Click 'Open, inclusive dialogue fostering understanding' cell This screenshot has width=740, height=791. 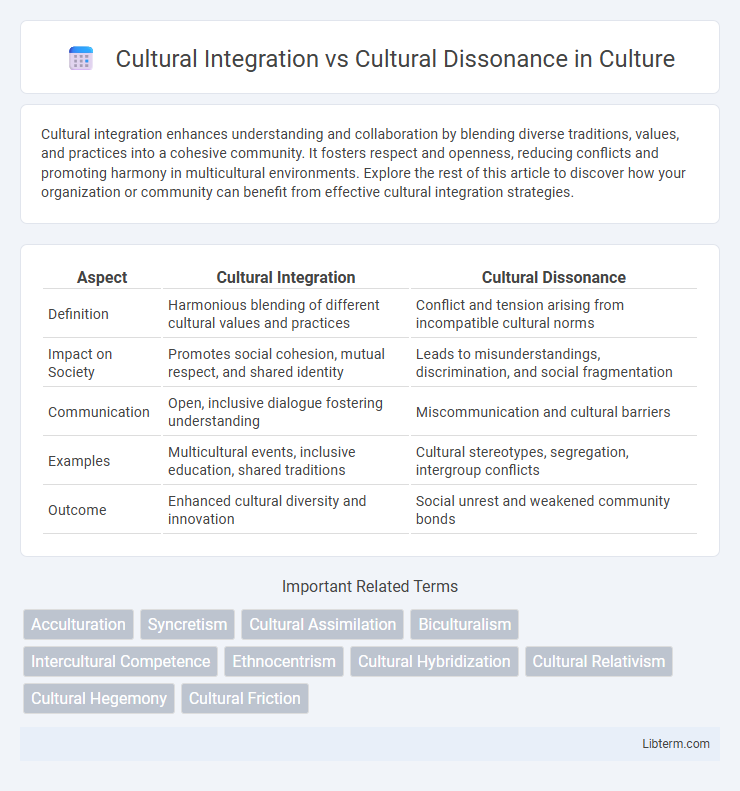pyautogui.click(x=286, y=412)
